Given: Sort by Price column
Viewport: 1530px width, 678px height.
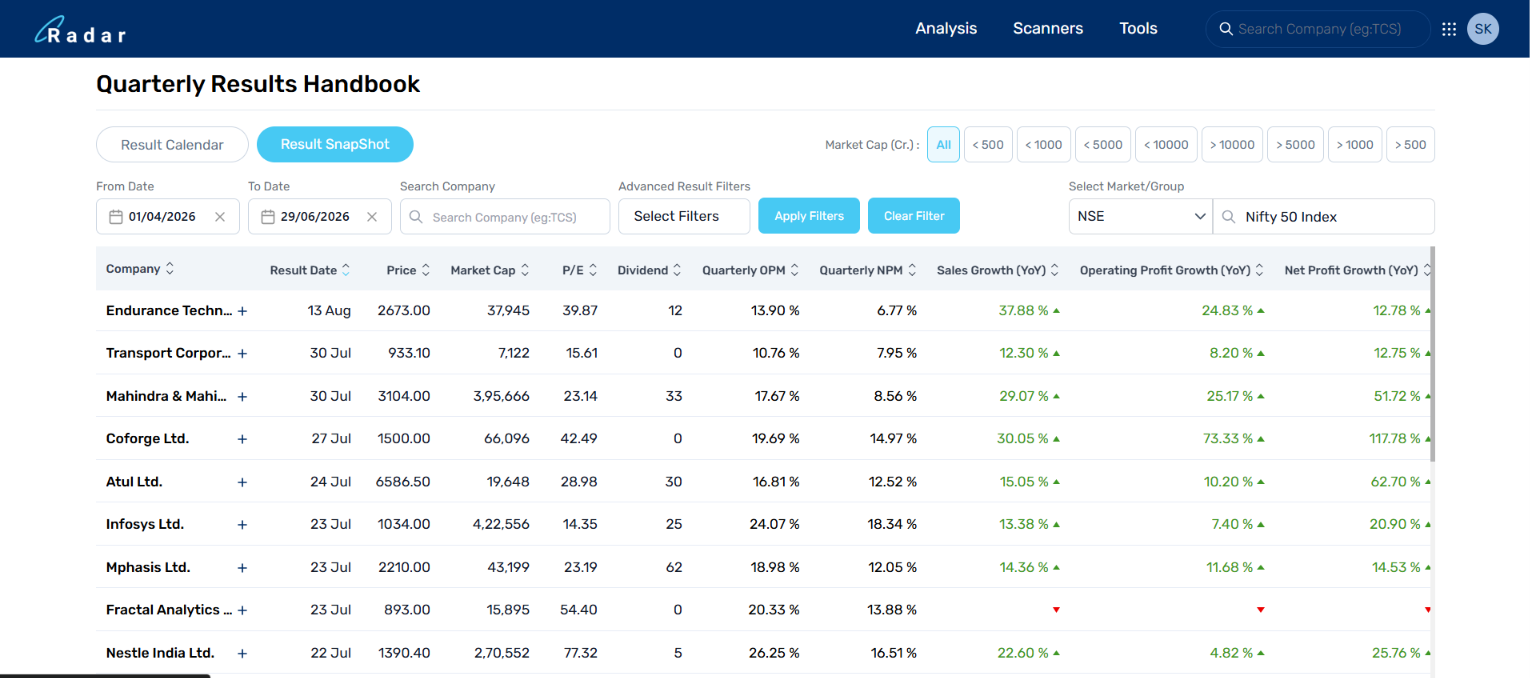Looking at the screenshot, I should [x=426, y=270].
